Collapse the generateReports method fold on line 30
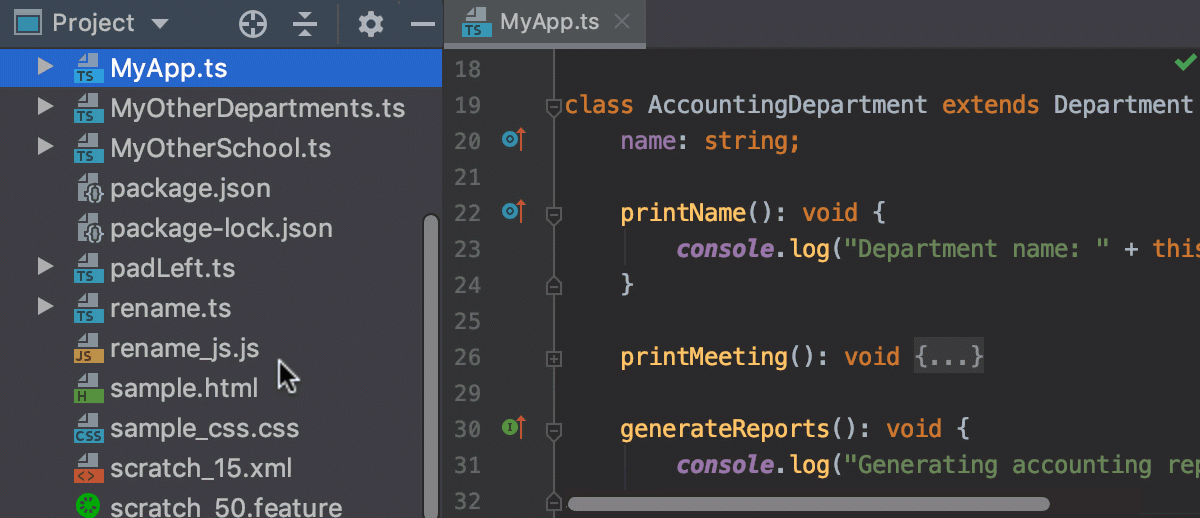Screen dimensions: 1200x518 tap(553, 429)
